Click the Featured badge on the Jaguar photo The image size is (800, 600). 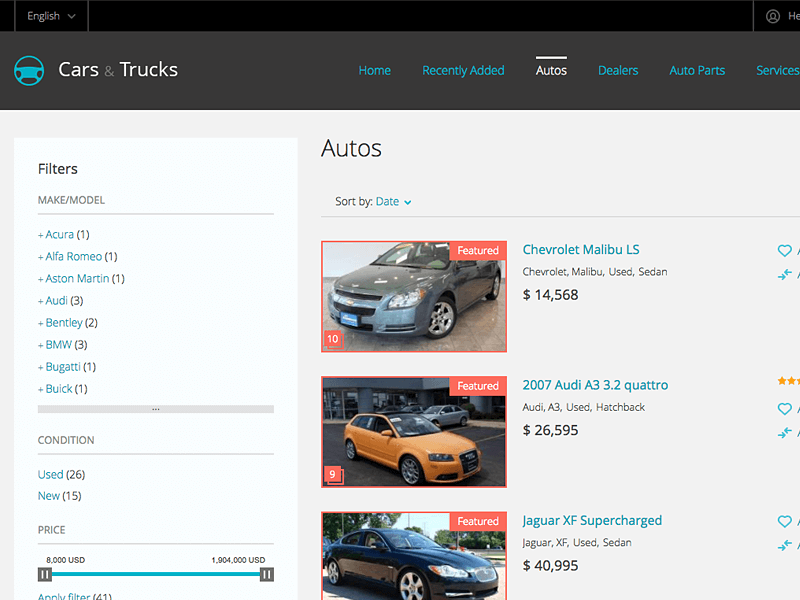(478, 521)
